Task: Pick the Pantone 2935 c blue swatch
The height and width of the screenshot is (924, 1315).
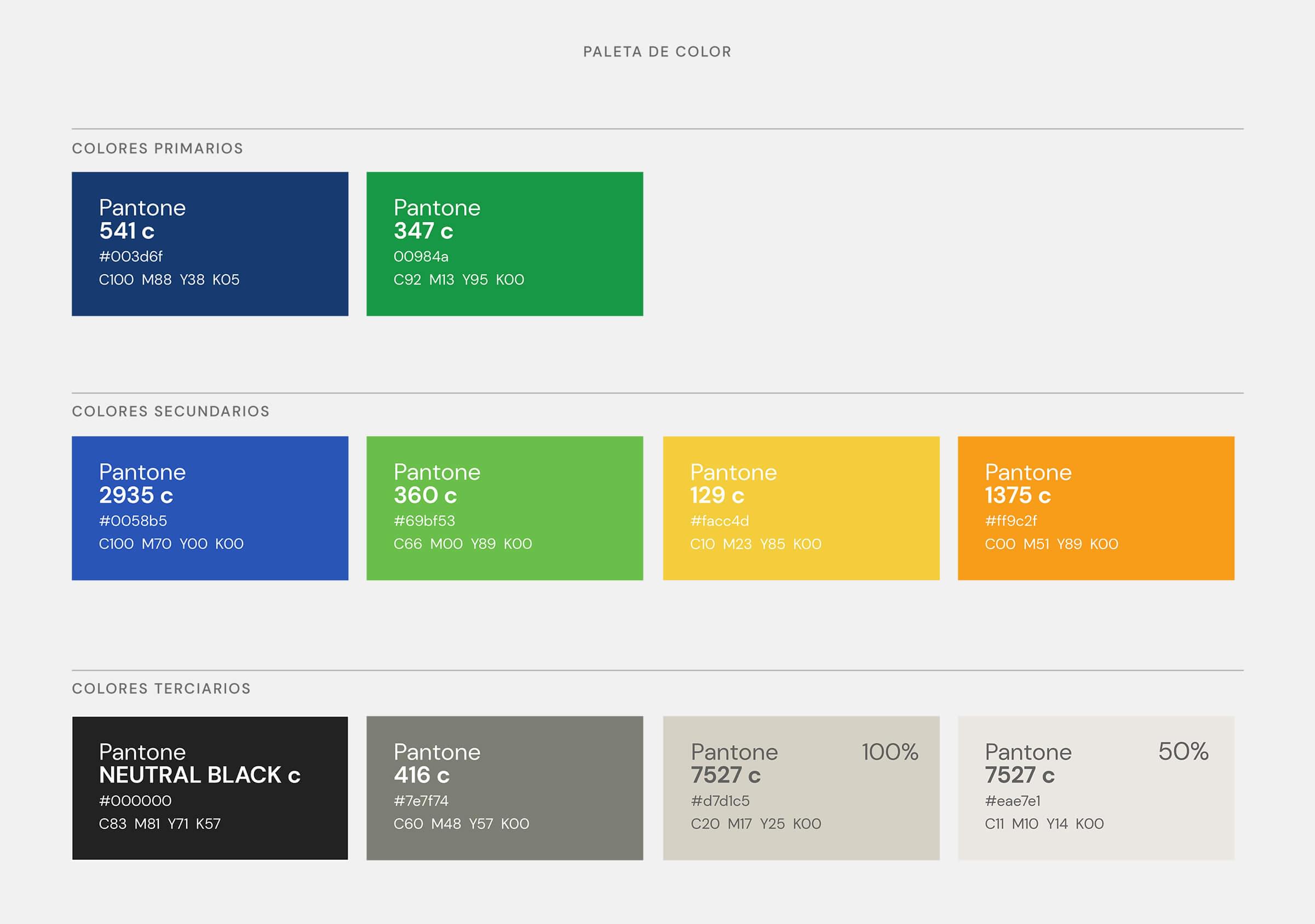Action: click(210, 509)
